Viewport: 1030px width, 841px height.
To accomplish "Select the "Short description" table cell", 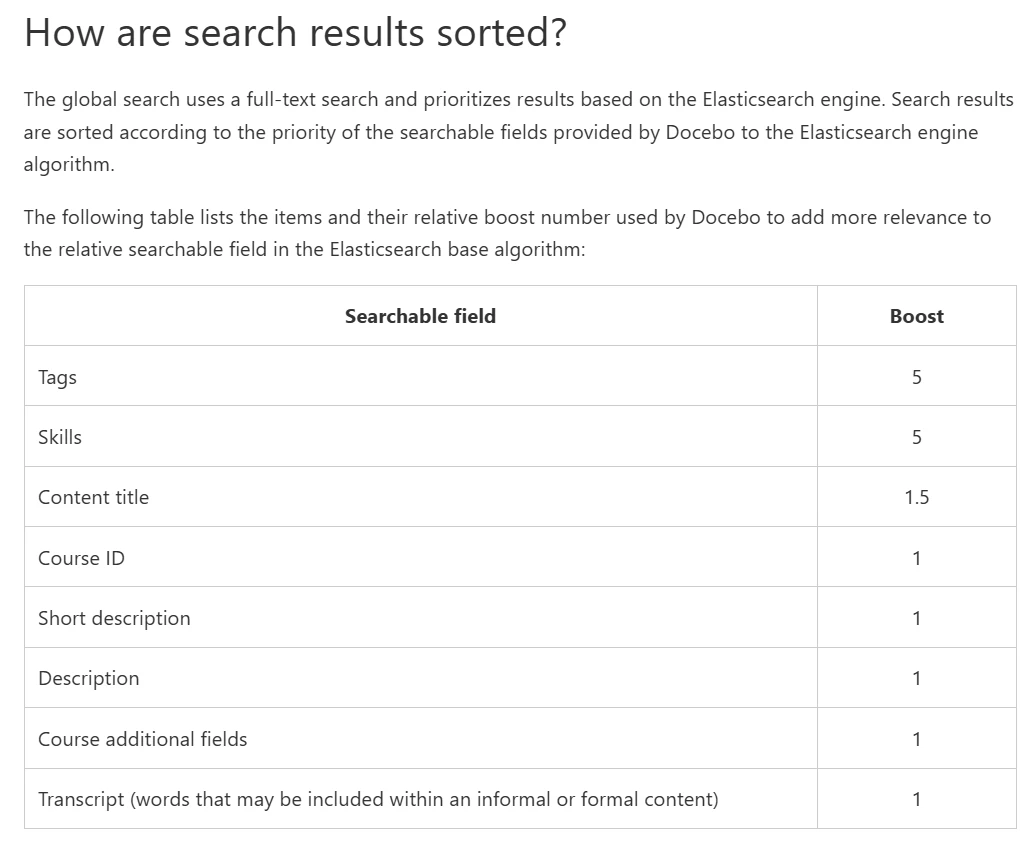I will (x=114, y=618).
